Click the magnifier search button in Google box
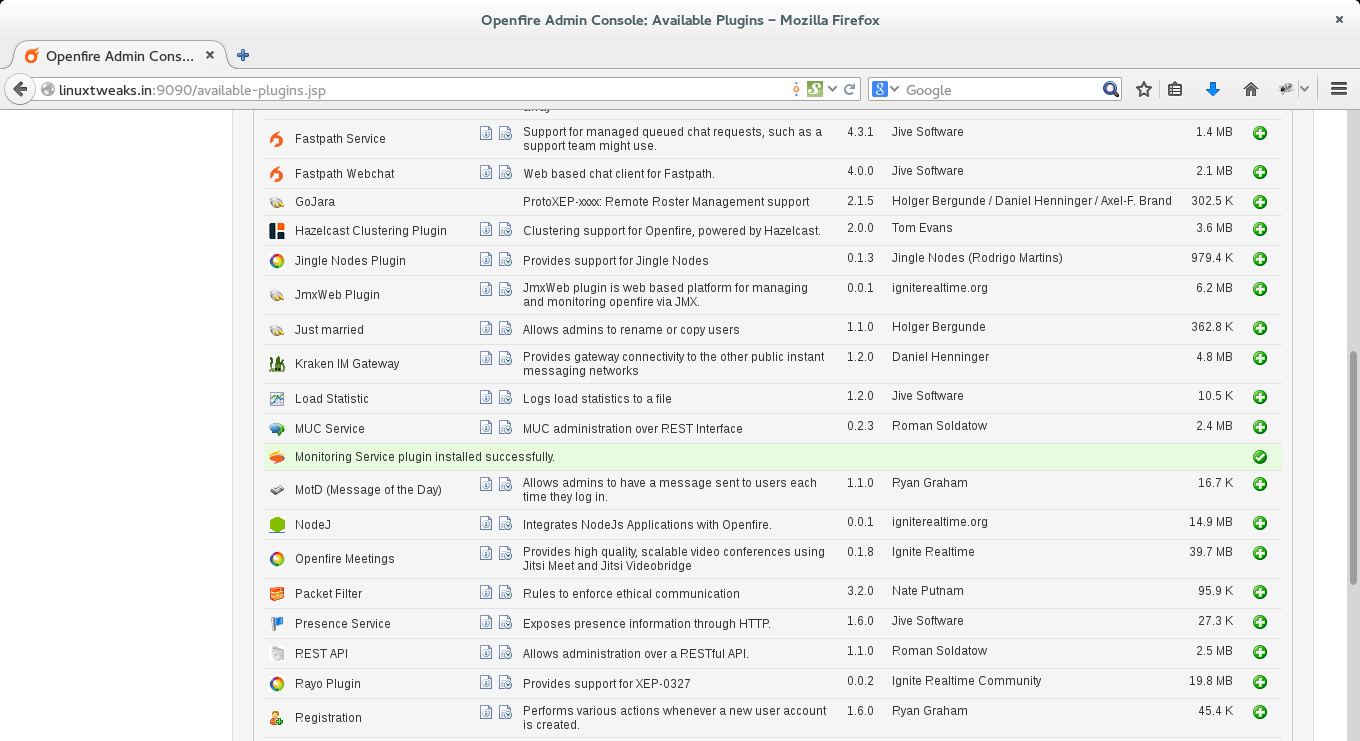Viewport: 1360px width, 741px height. pyautogui.click(x=1110, y=89)
